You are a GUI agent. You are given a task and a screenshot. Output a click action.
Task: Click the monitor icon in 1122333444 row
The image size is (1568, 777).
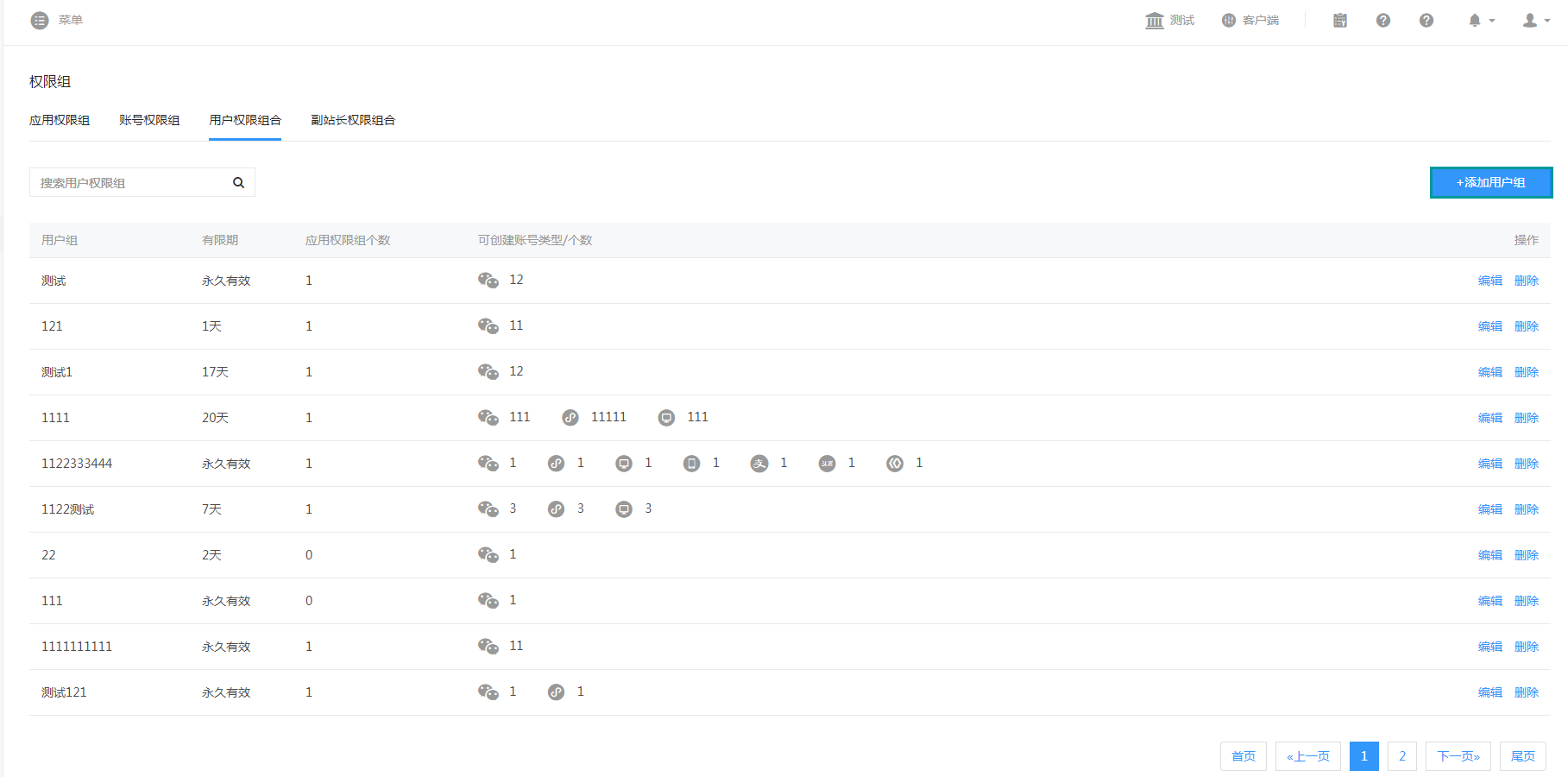point(624,464)
